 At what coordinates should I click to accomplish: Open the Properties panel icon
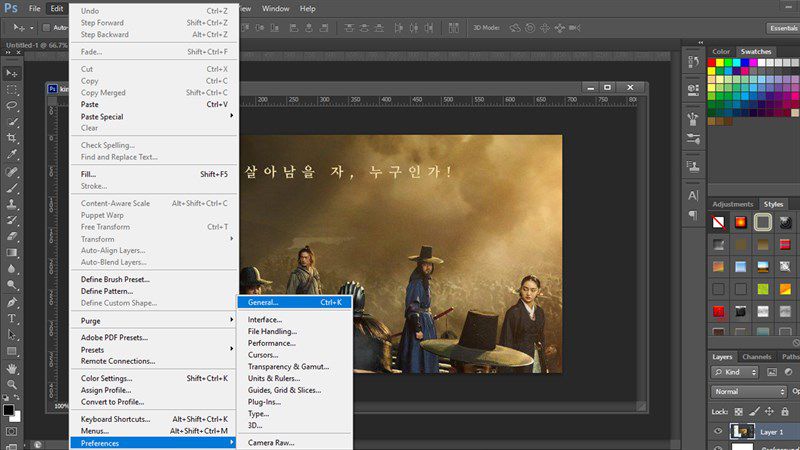click(693, 90)
